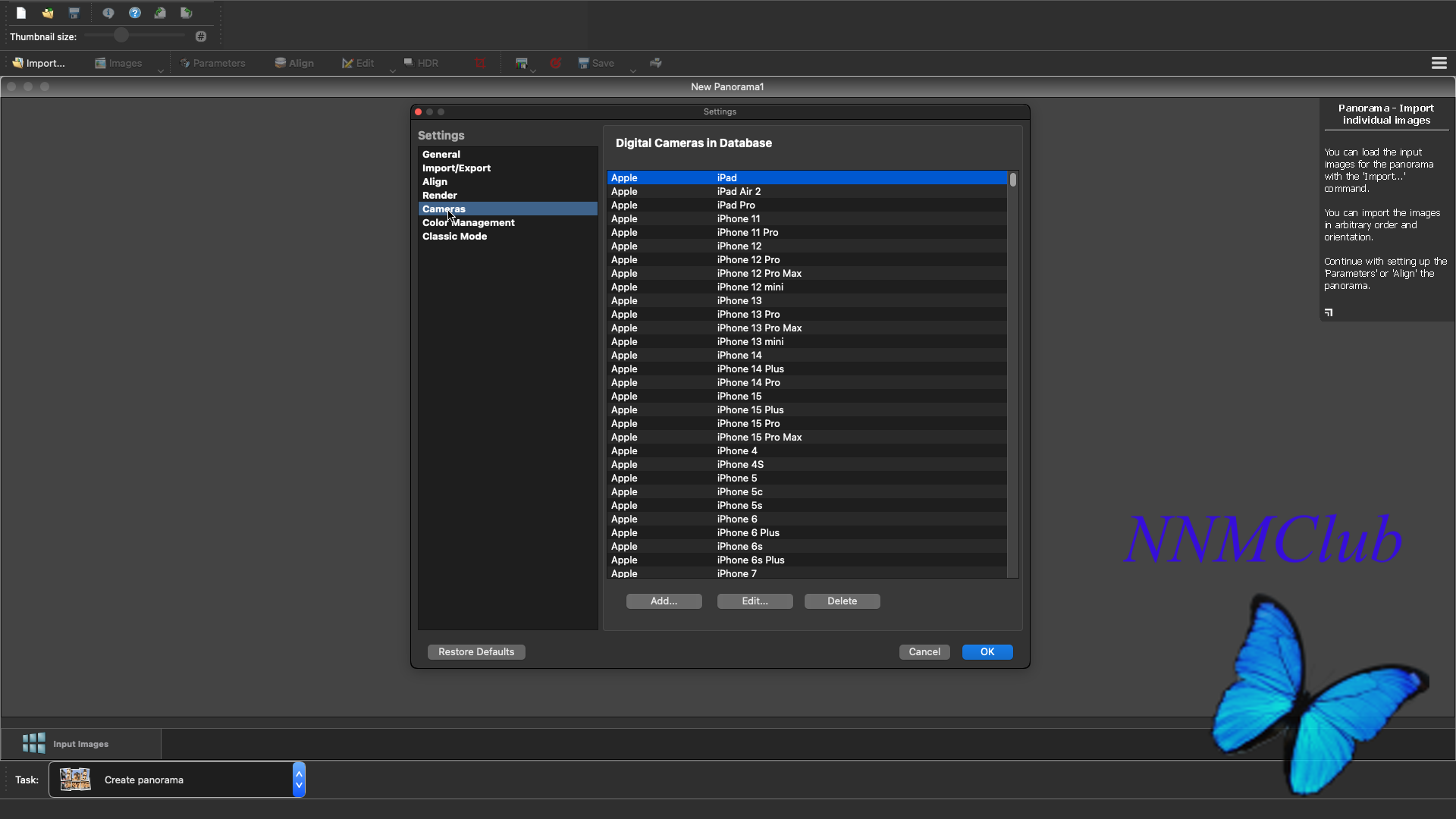
Task: Save the project with the floppy disk icon
Action: coord(74,13)
